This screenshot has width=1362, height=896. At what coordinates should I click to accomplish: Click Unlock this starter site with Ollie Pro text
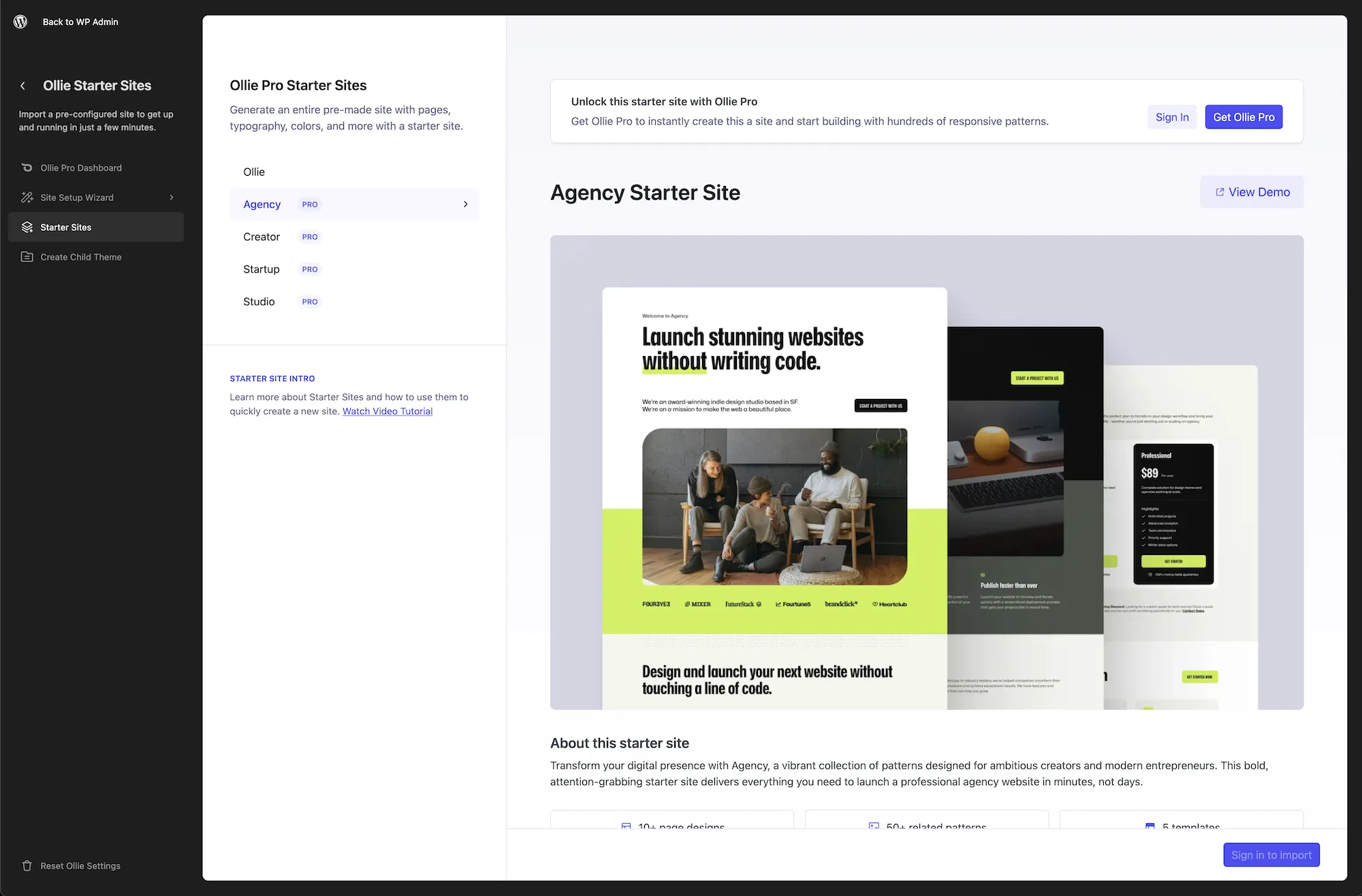click(664, 101)
